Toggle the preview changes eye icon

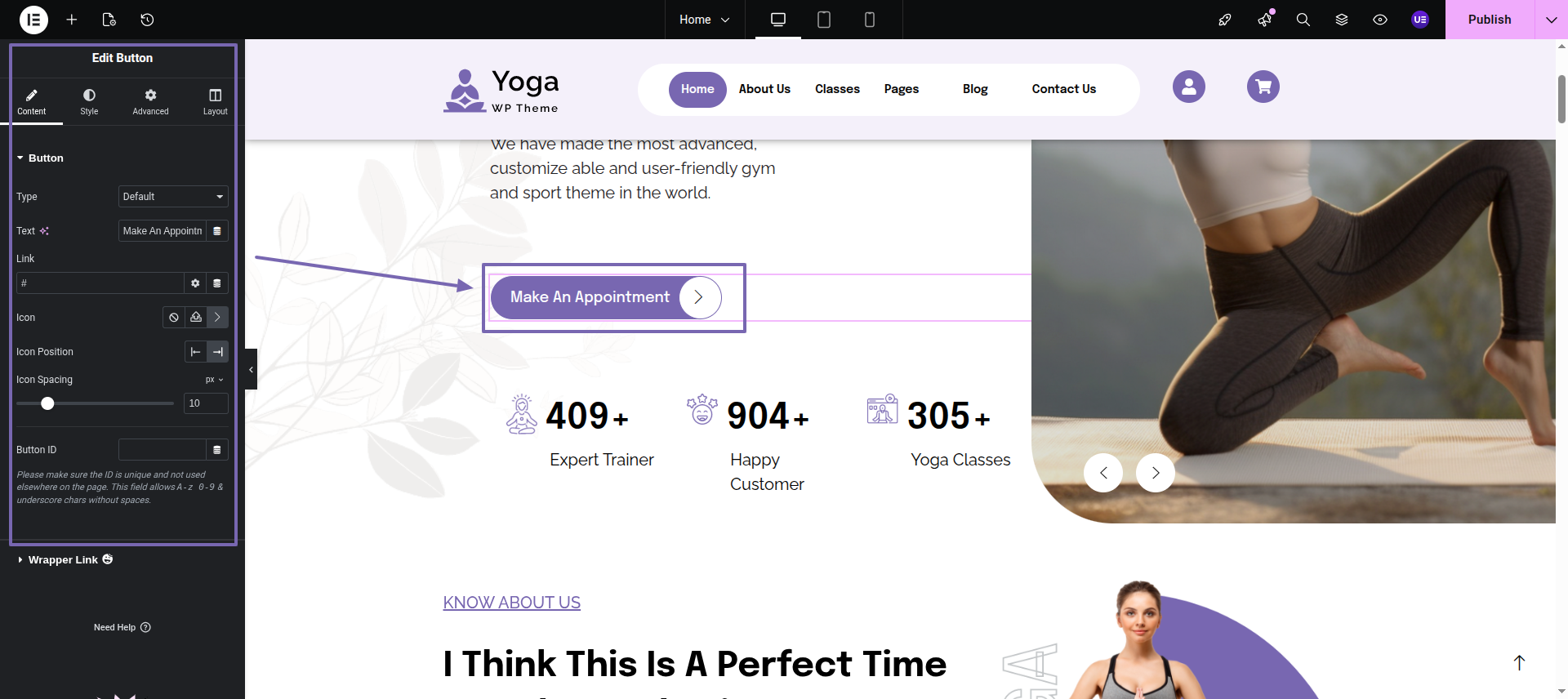pyautogui.click(x=1380, y=20)
